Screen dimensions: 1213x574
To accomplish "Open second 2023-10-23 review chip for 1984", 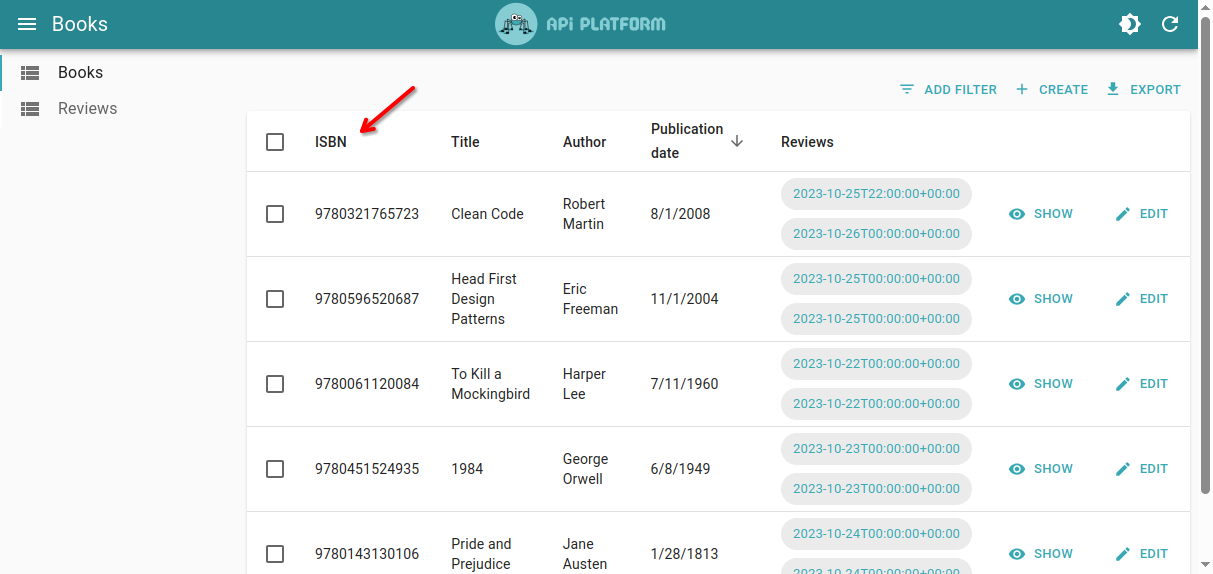I will pyautogui.click(x=876, y=489).
